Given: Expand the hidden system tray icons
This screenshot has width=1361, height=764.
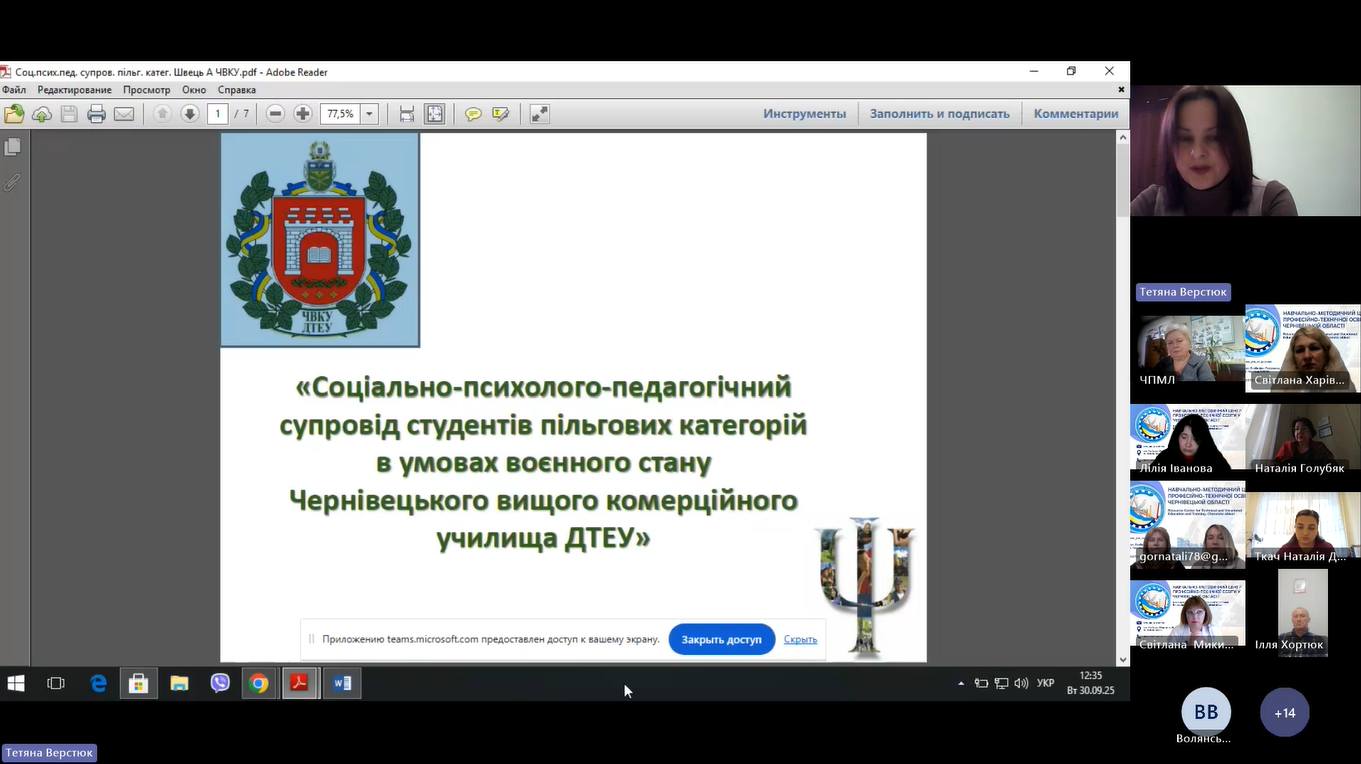Looking at the screenshot, I should coord(961,684).
